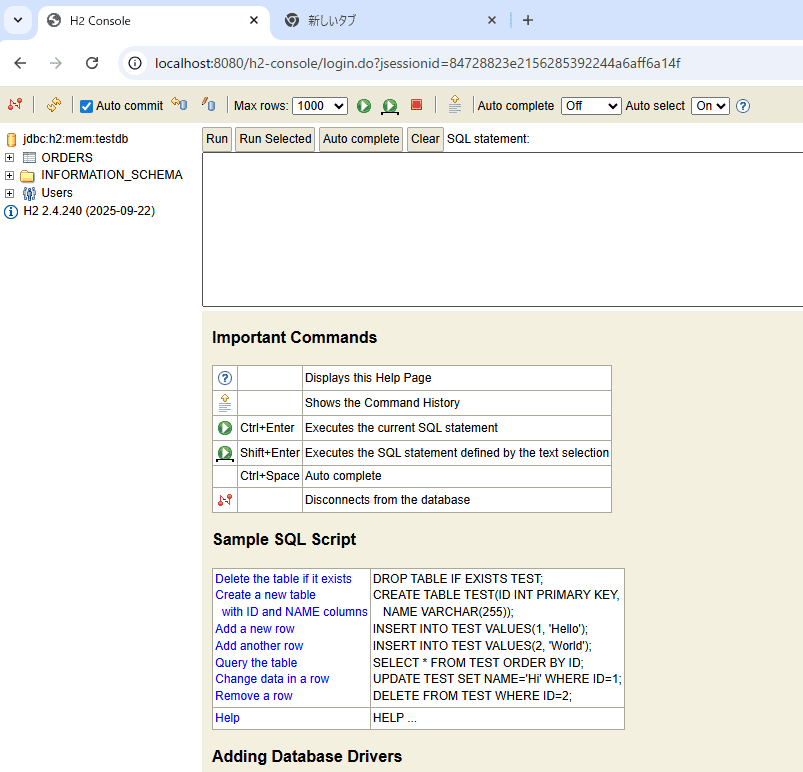803x772 pixels.
Task: Switch to the 新しいタブ browser tab
Action: click(x=390, y=20)
